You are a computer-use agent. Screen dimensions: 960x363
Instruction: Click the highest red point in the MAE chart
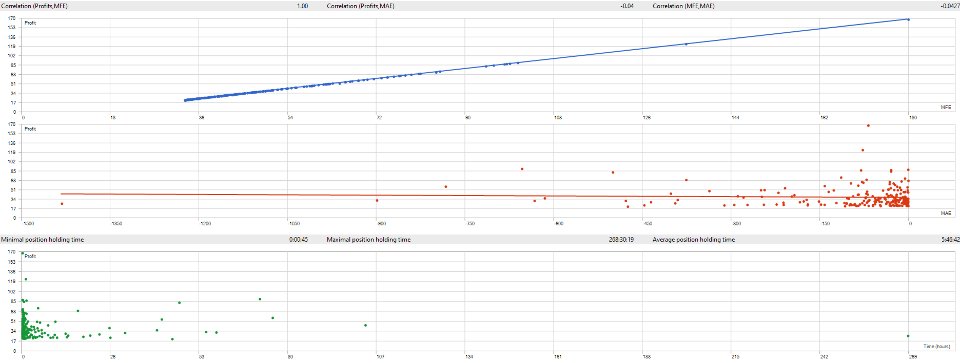pyautogui.click(x=868, y=125)
